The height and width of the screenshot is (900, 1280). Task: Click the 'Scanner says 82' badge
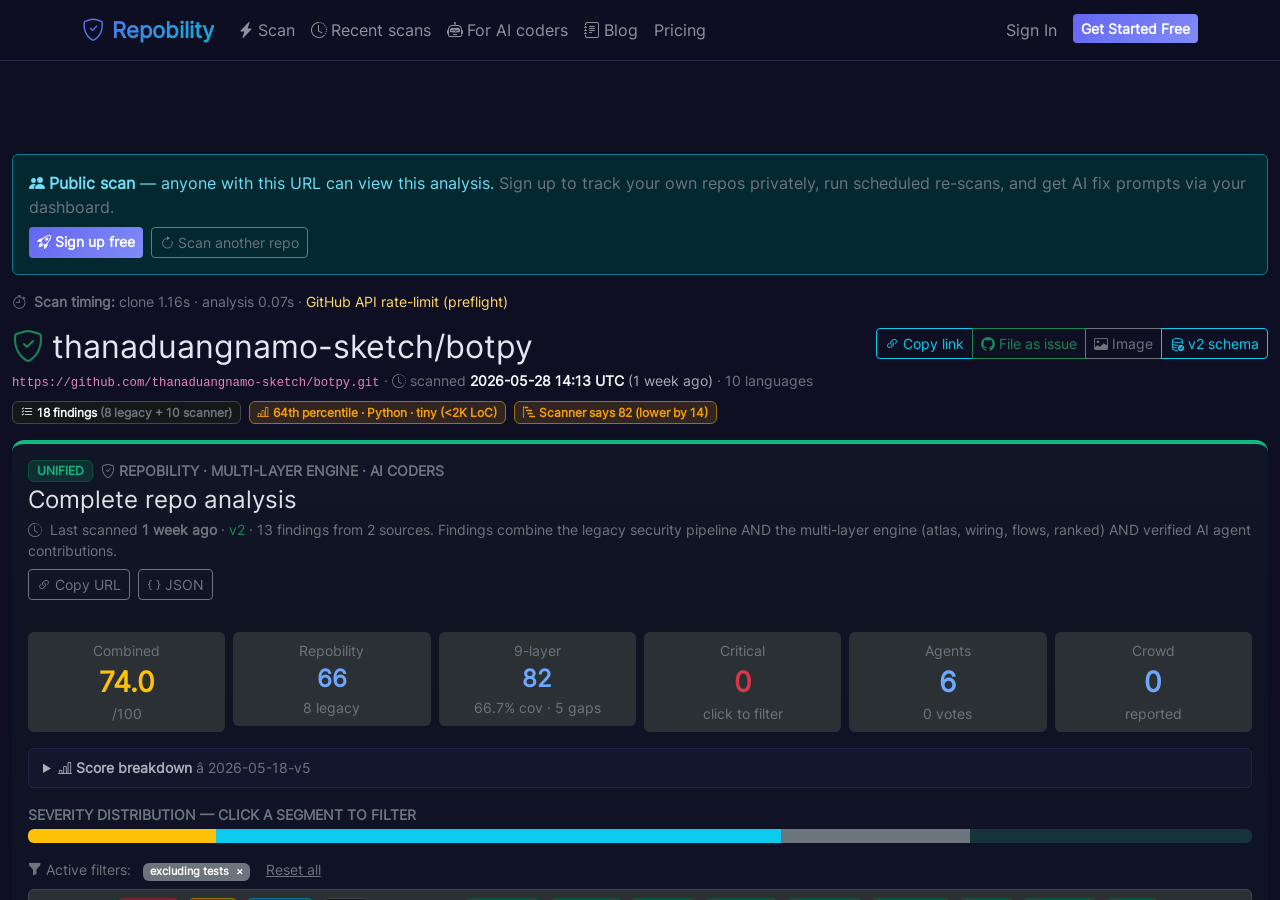pos(615,412)
